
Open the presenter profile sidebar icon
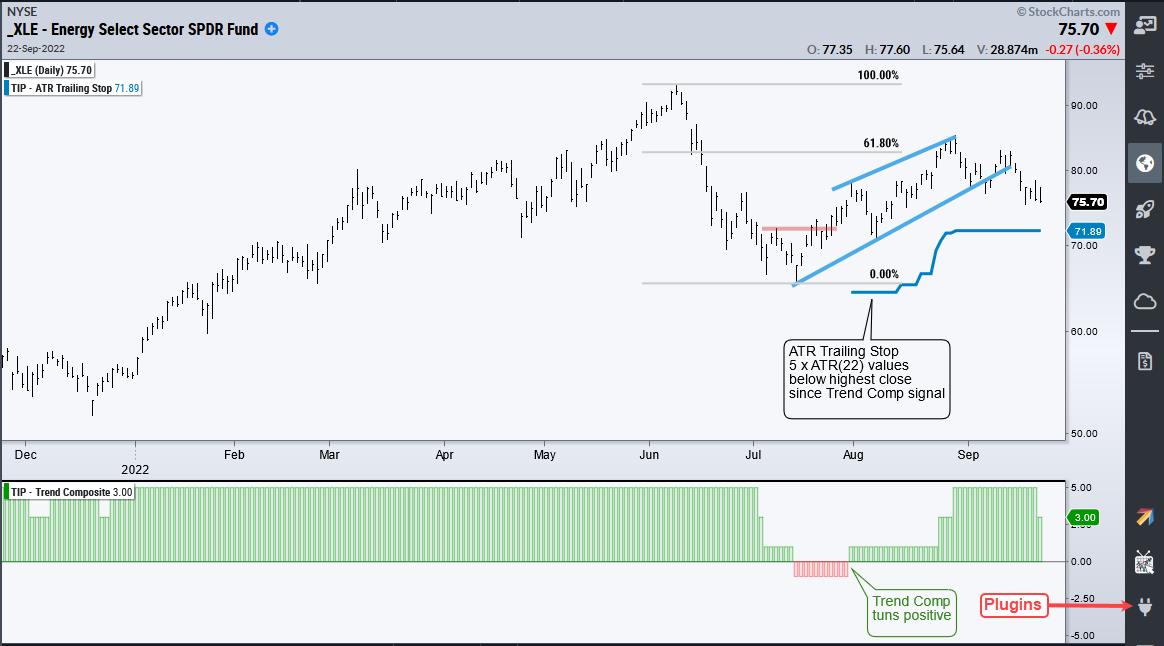coord(1144,25)
